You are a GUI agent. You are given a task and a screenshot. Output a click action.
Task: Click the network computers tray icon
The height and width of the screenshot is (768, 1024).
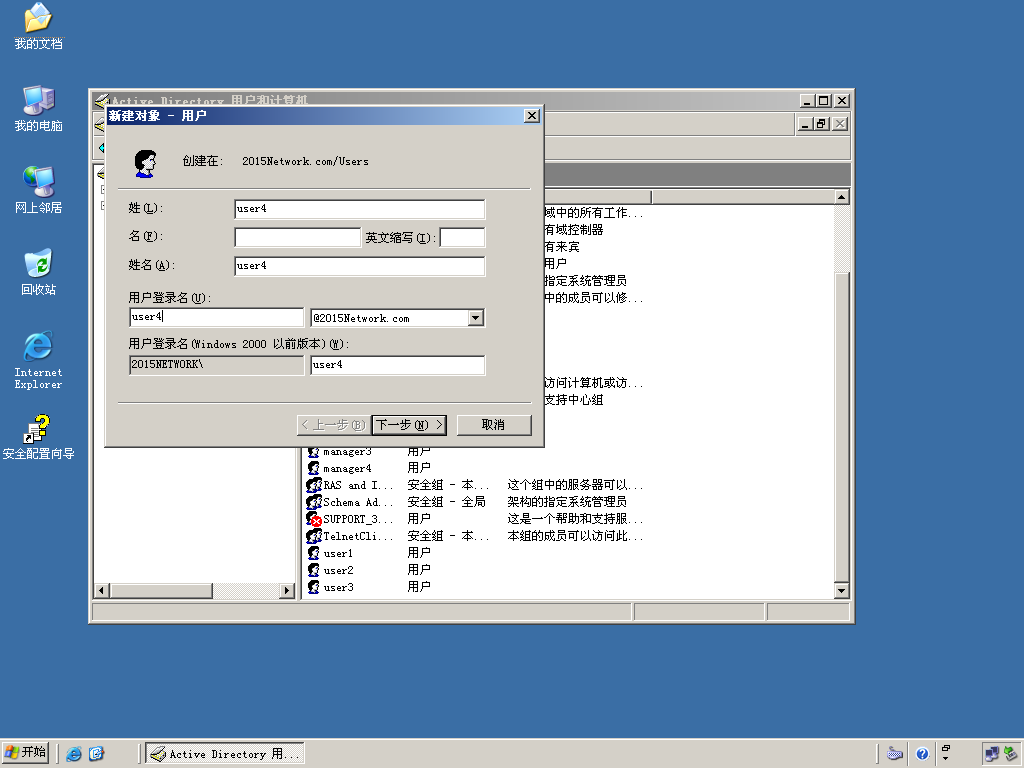[x=991, y=754]
